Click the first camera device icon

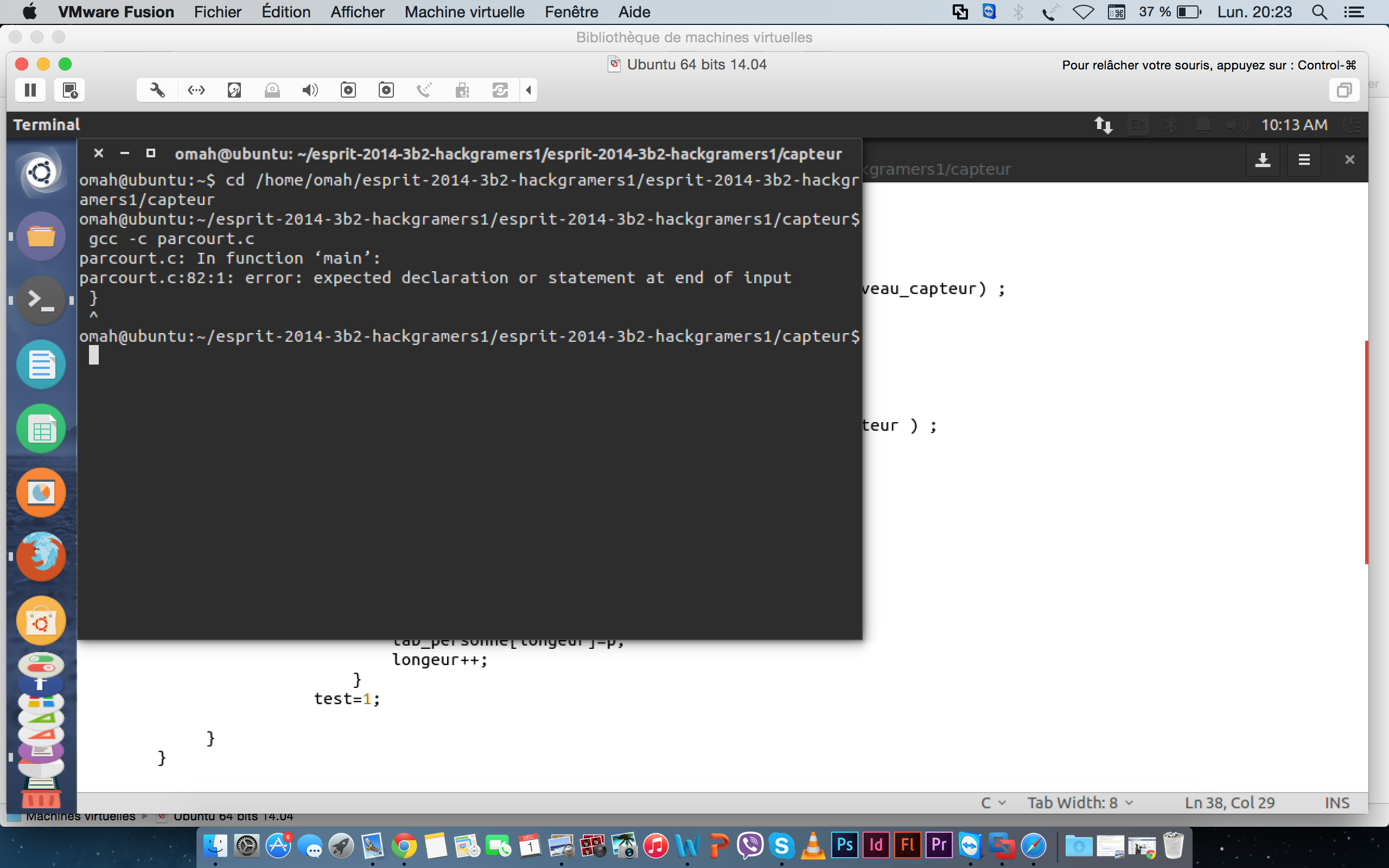click(348, 90)
